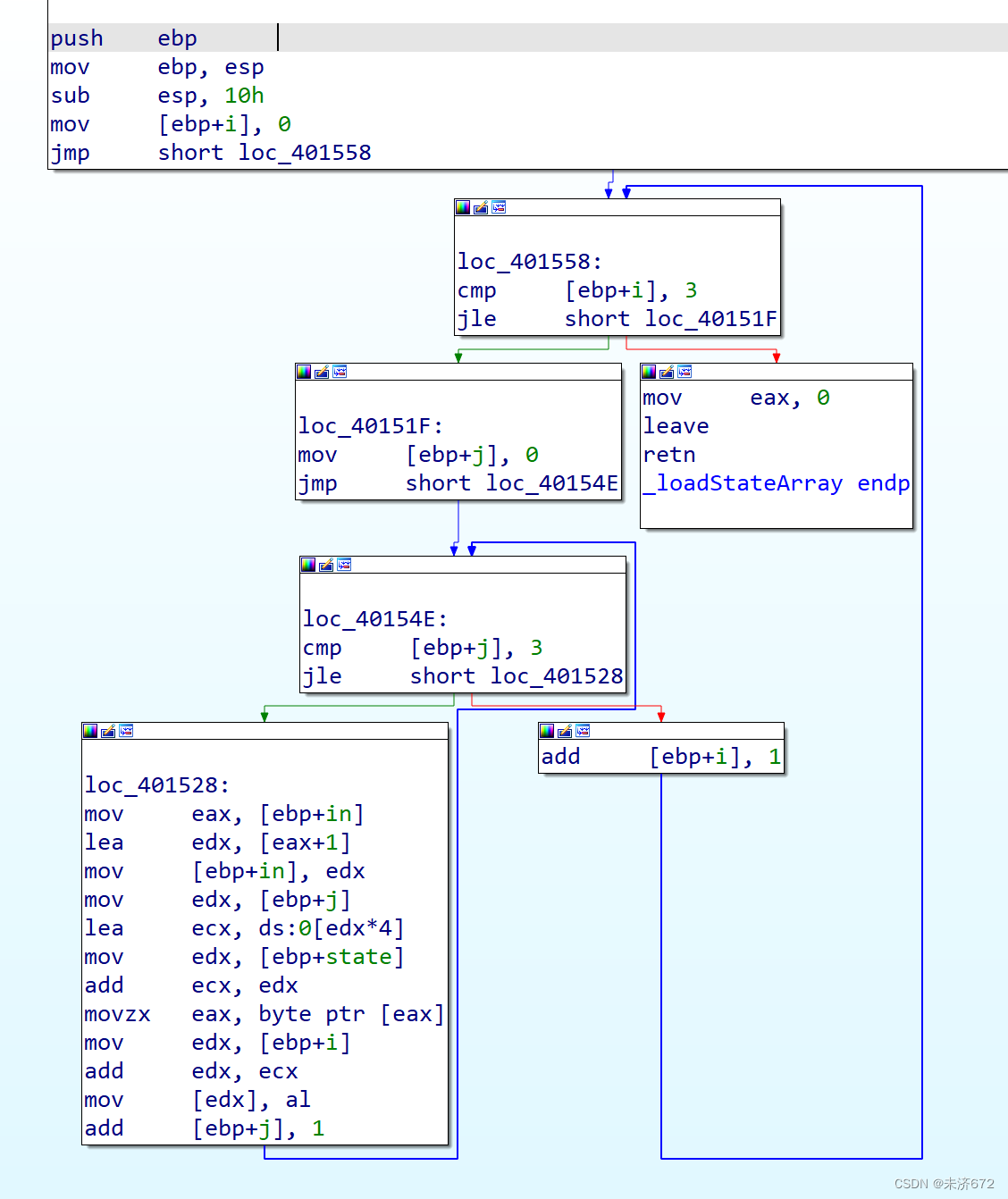Click the 'leave' instruction
The image size is (1008, 1199).
676,426
